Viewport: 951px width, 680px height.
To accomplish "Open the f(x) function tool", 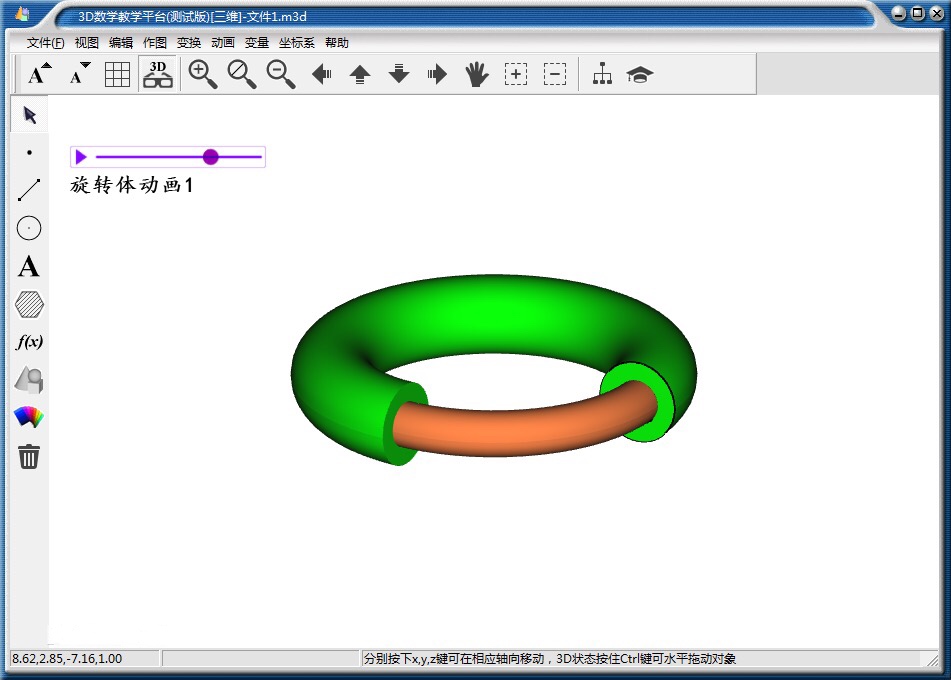I will pos(29,342).
